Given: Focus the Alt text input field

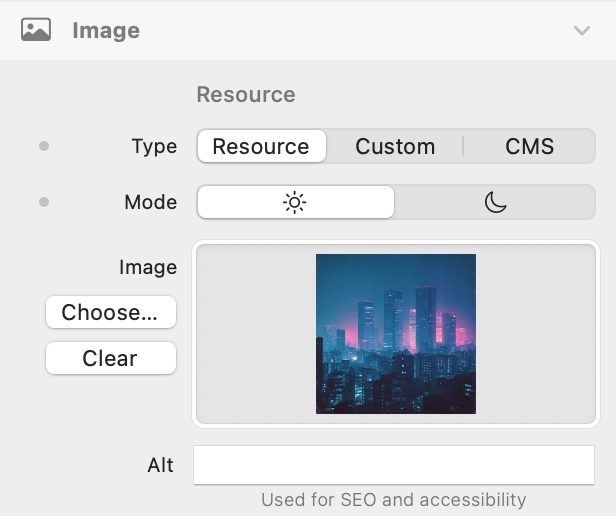Looking at the screenshot, I should click(394, 465).
